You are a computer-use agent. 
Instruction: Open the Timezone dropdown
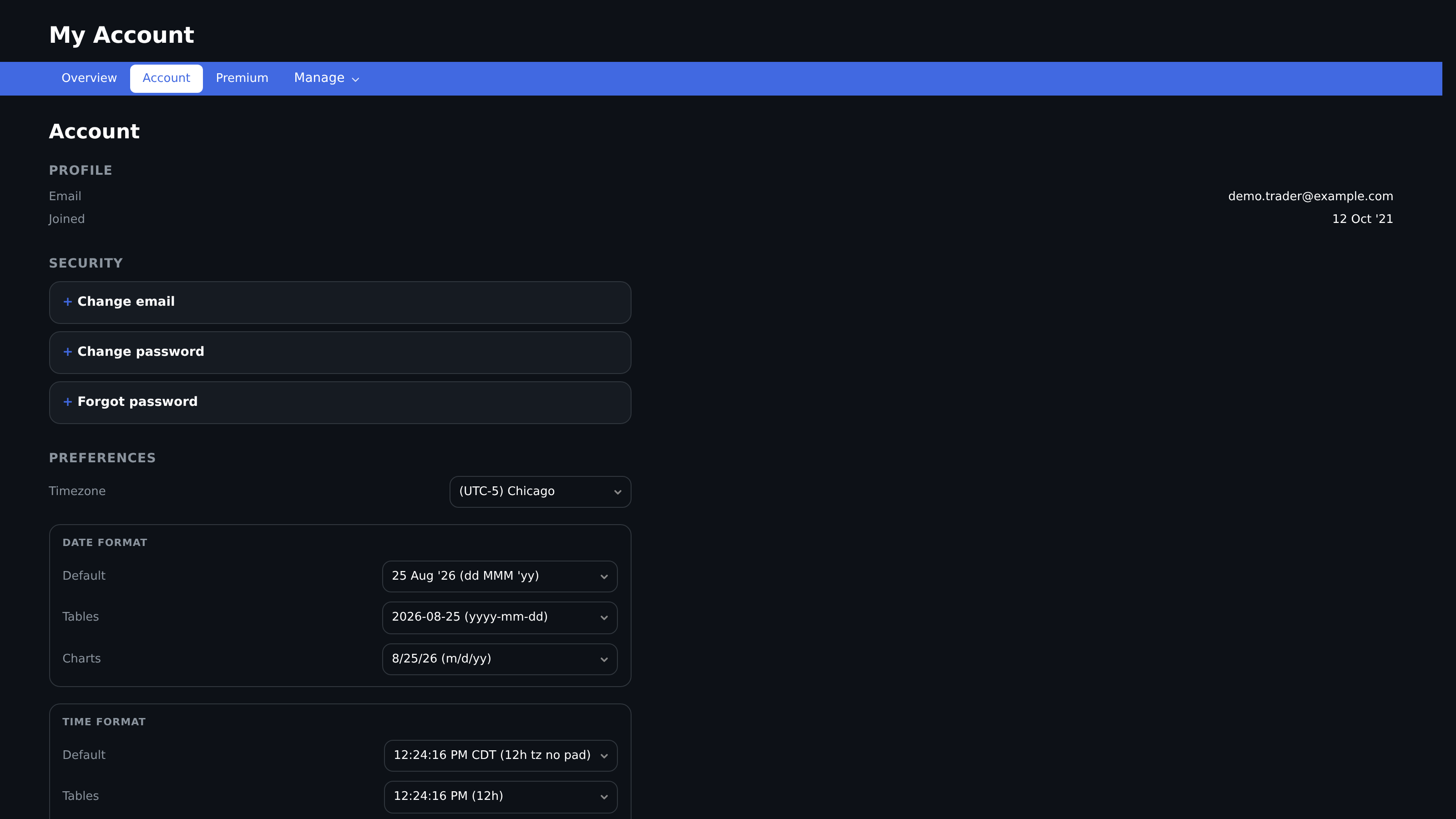pos(540,492)
